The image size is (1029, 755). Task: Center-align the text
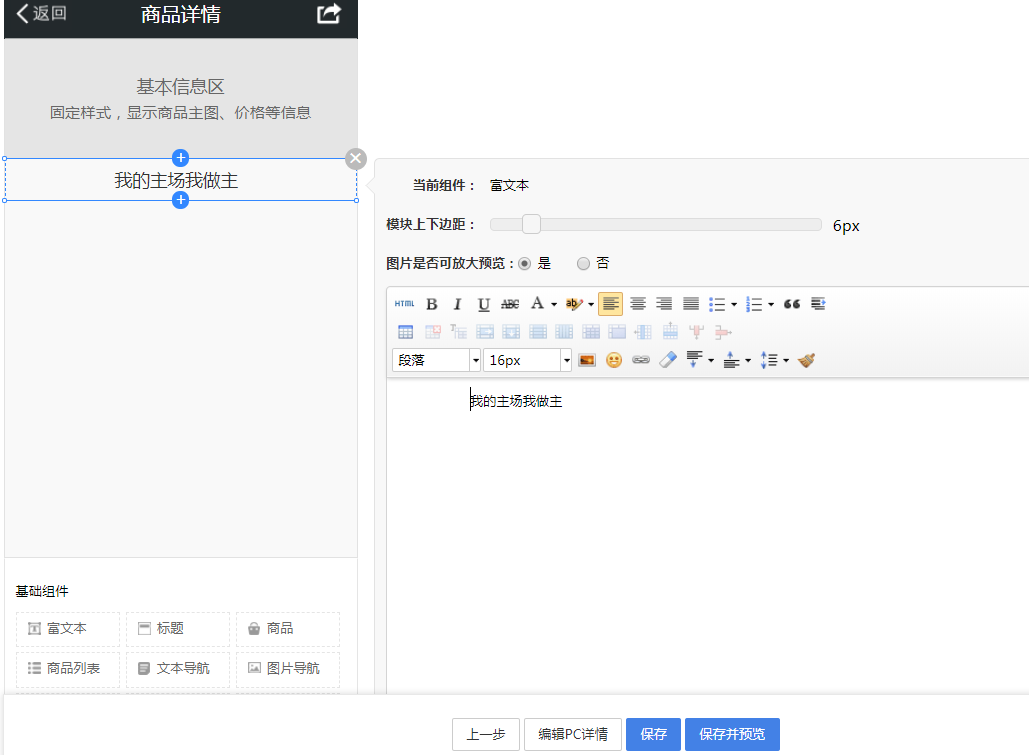click(637, 304)
